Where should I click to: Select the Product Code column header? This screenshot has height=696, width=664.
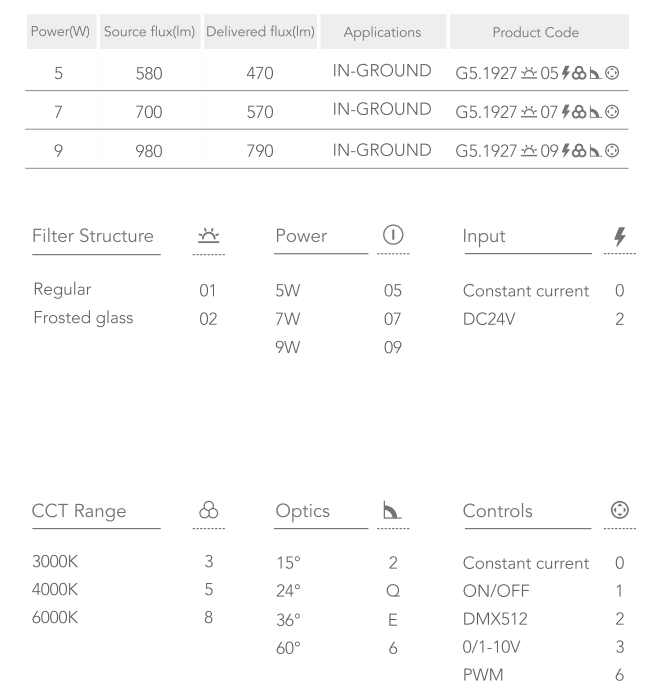coord(536,33)
